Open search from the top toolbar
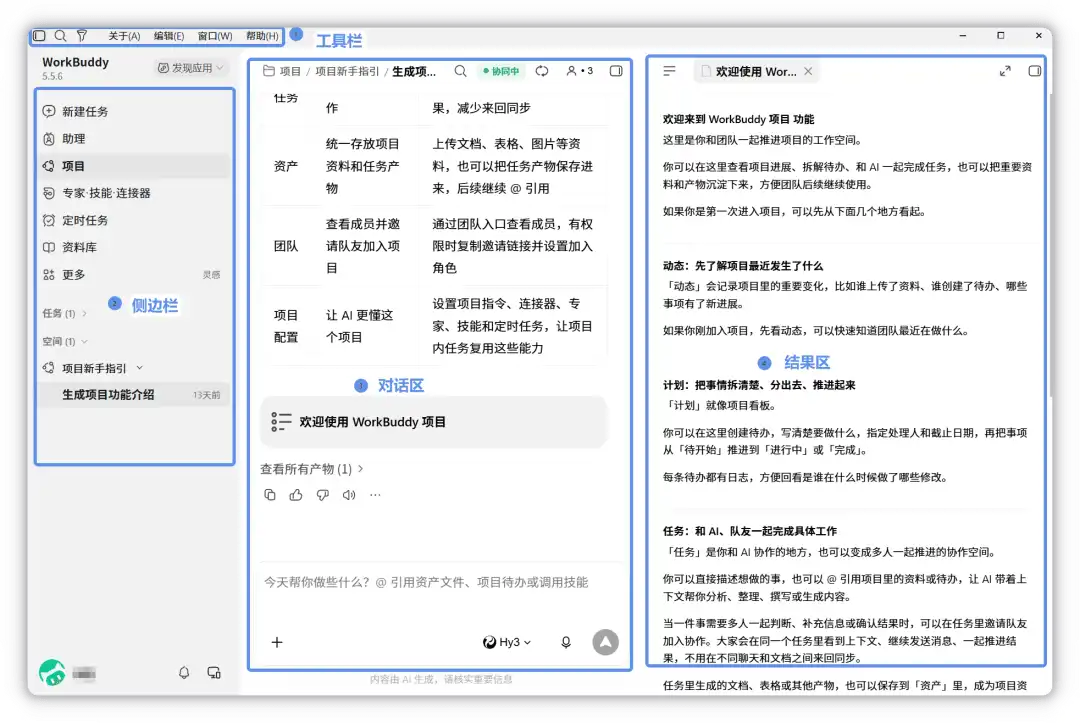Viewport: 1080px width, 723px height. [61, 35]
